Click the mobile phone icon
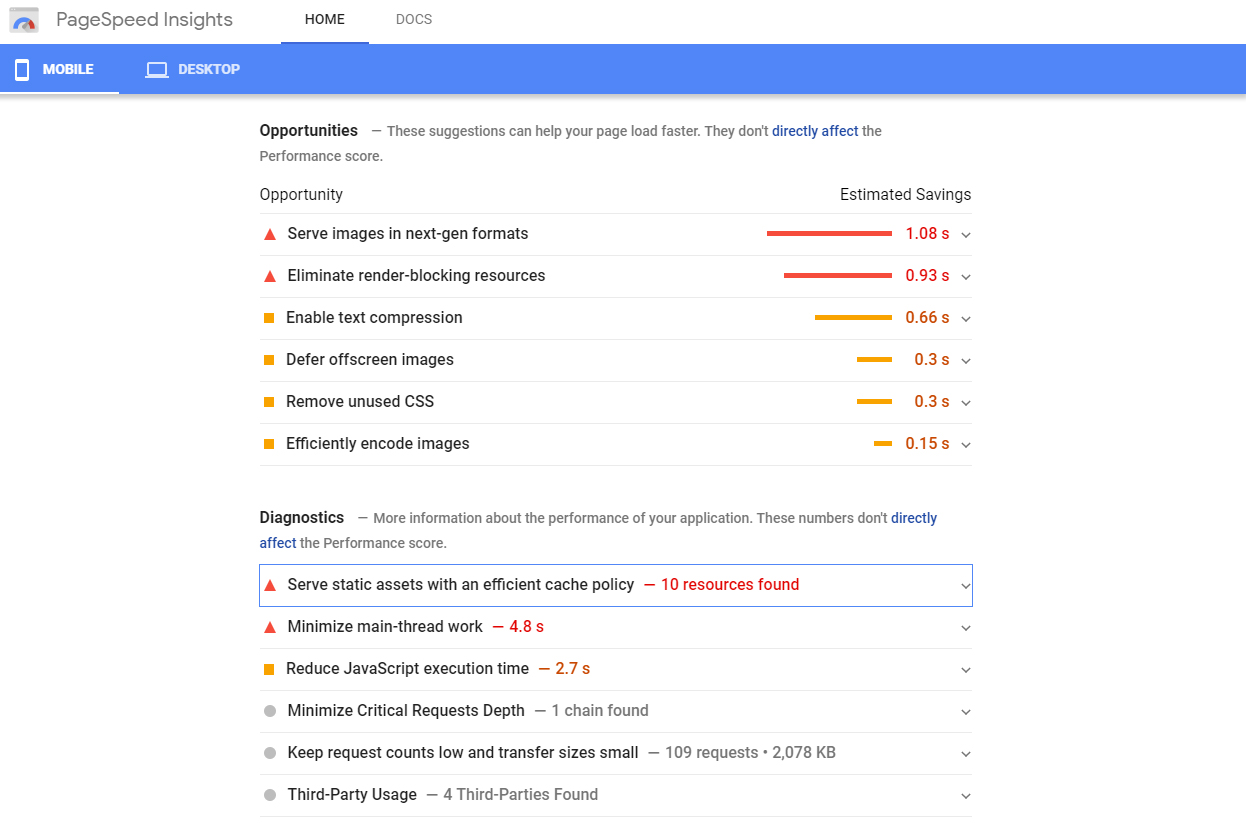The width and height of the screenshot is (1246, 838). pos(22,70)
